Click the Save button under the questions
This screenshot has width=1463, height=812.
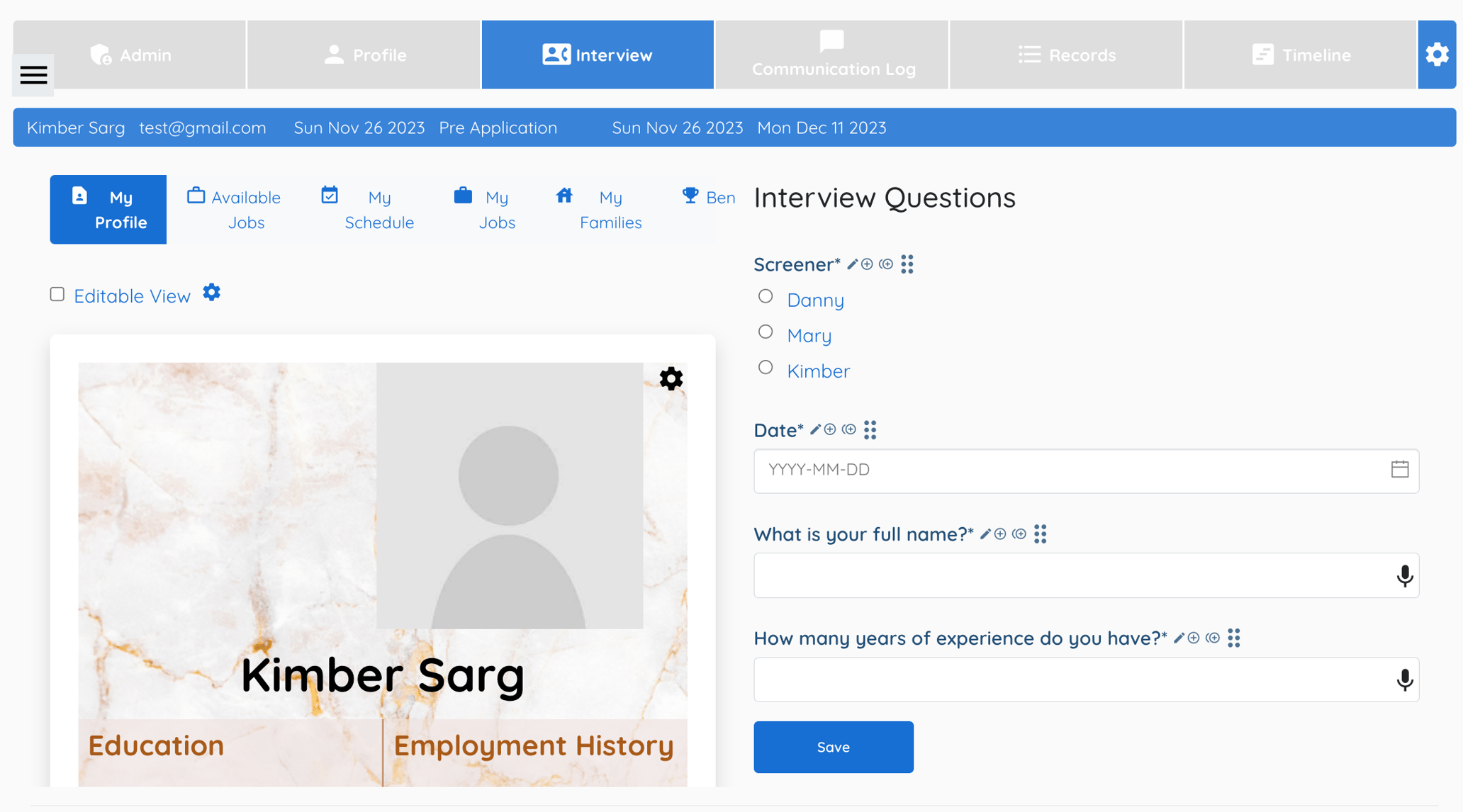[833, 746]
